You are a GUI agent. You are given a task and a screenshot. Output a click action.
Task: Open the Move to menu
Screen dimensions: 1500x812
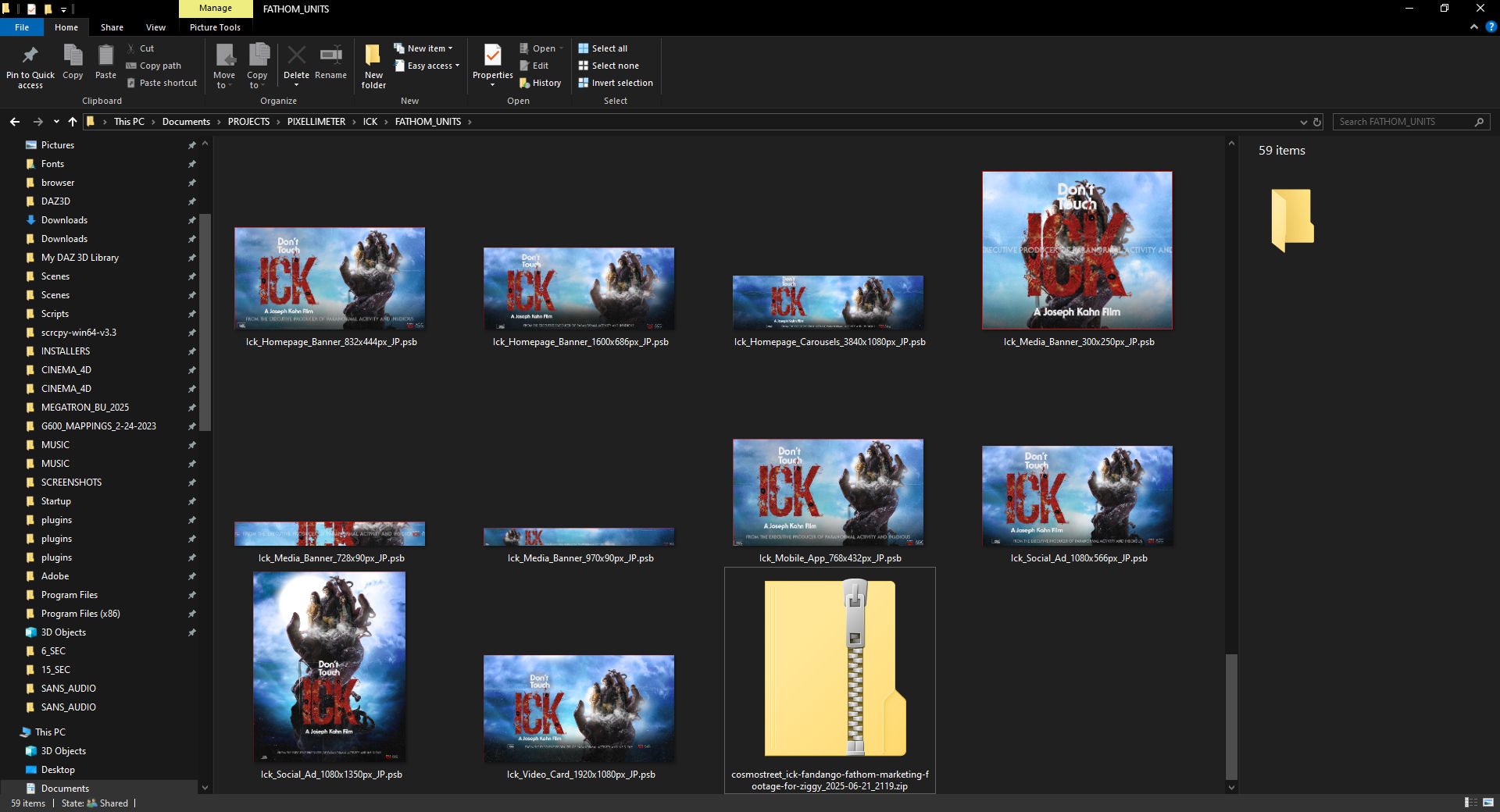pos(224,67)
